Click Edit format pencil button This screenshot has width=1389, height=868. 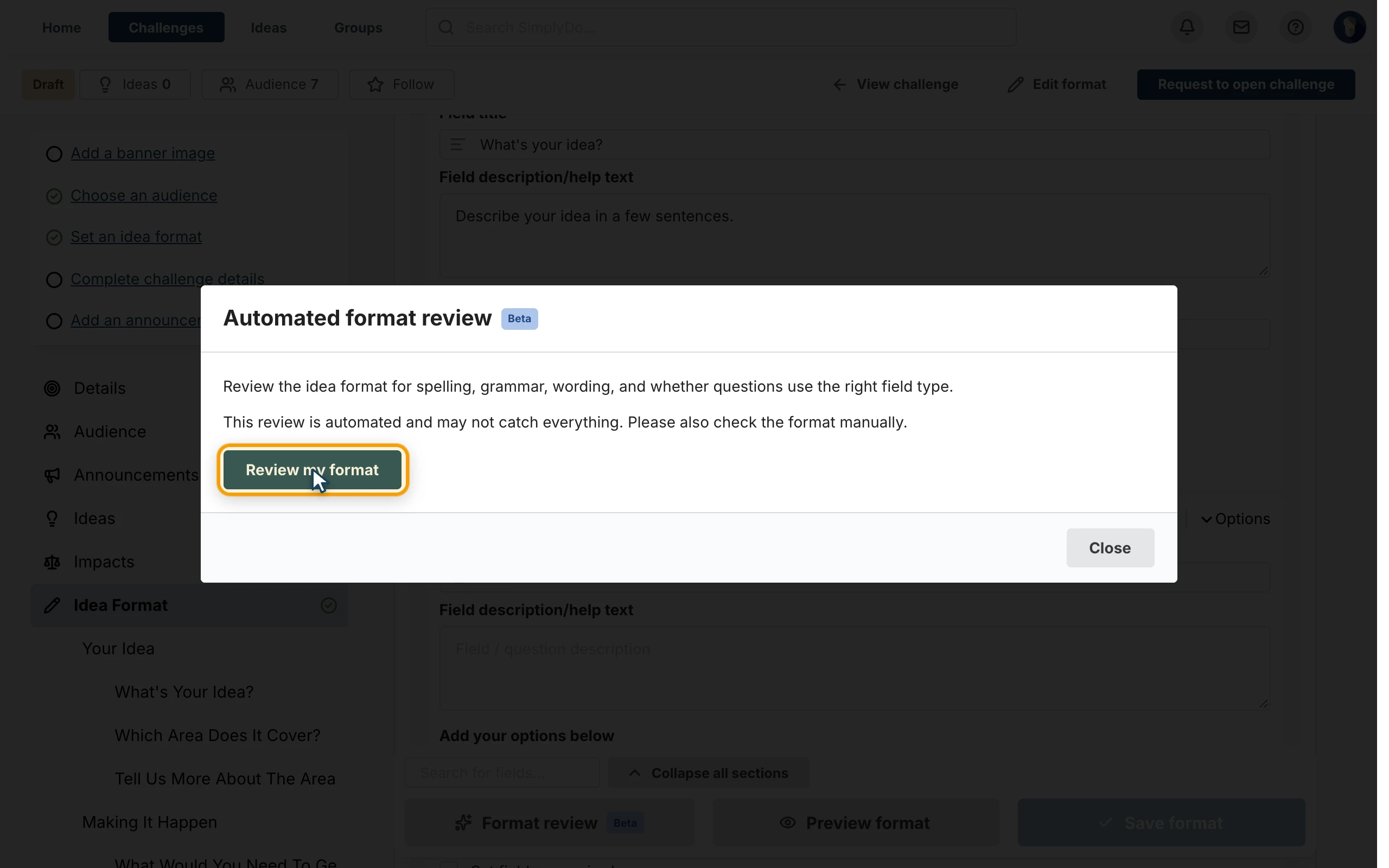coord(1056,85)
